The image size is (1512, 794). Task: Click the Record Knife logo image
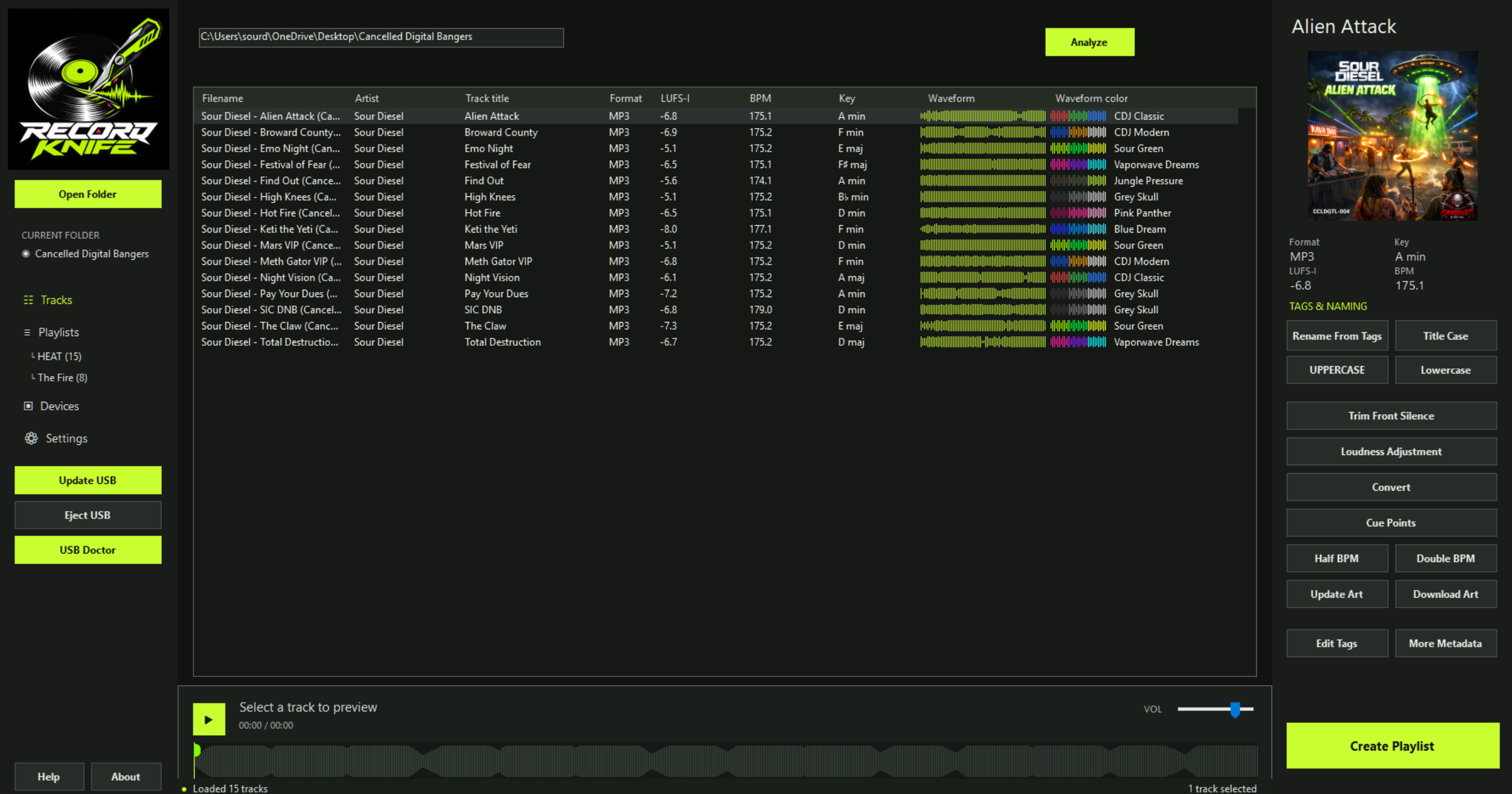pos(88,89)
